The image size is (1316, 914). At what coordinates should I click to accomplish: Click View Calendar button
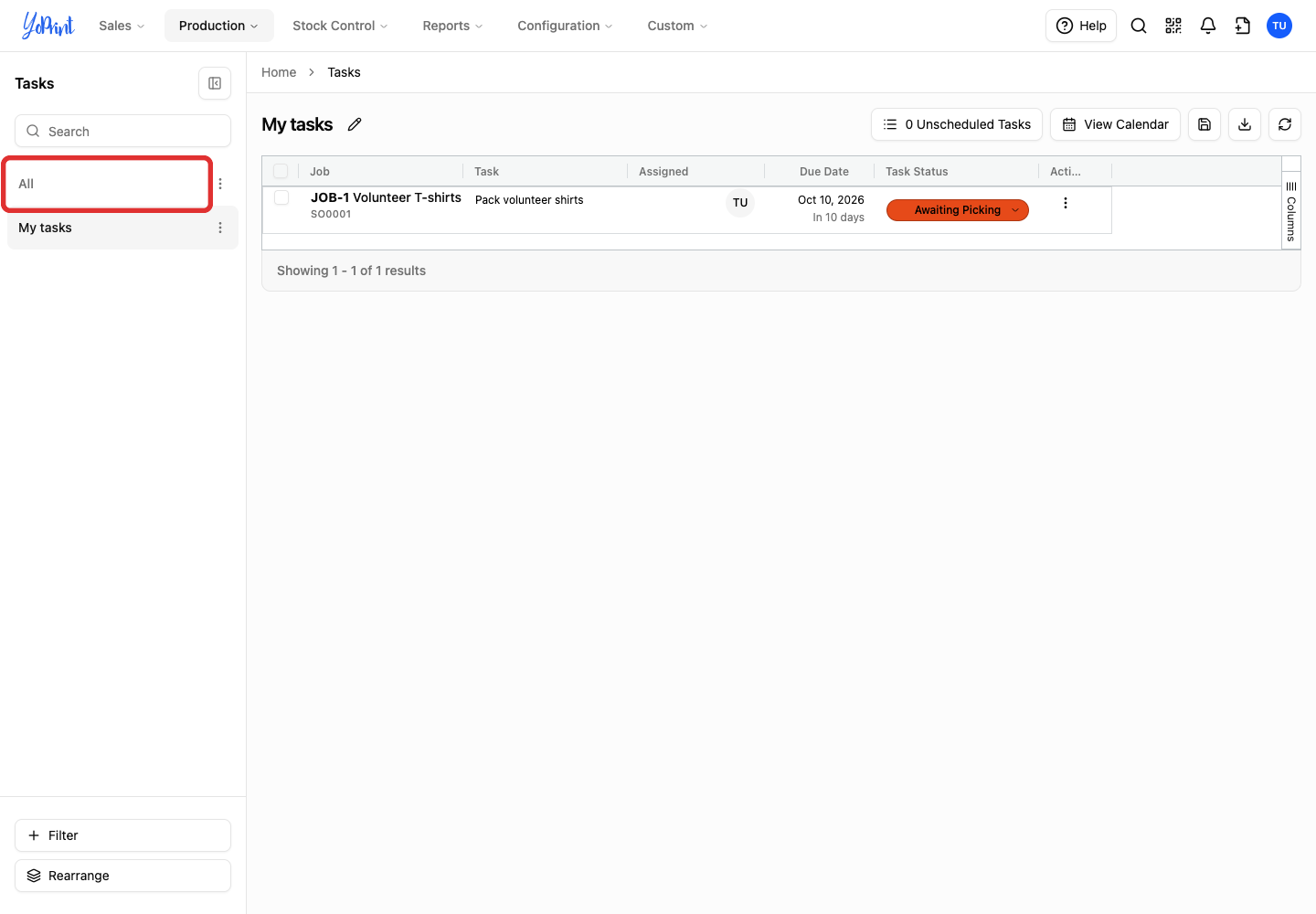1115,124
